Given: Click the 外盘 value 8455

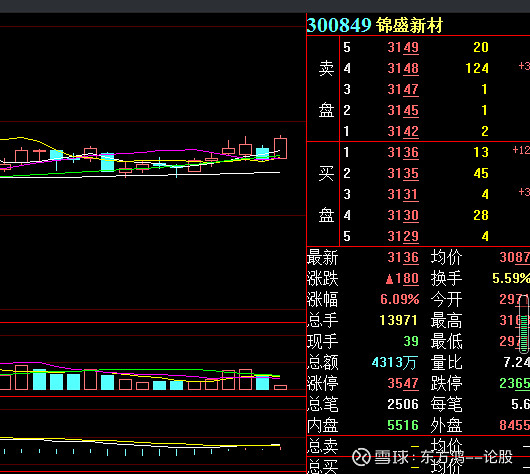Looking at the screenshot, I should tap(514, 425).
